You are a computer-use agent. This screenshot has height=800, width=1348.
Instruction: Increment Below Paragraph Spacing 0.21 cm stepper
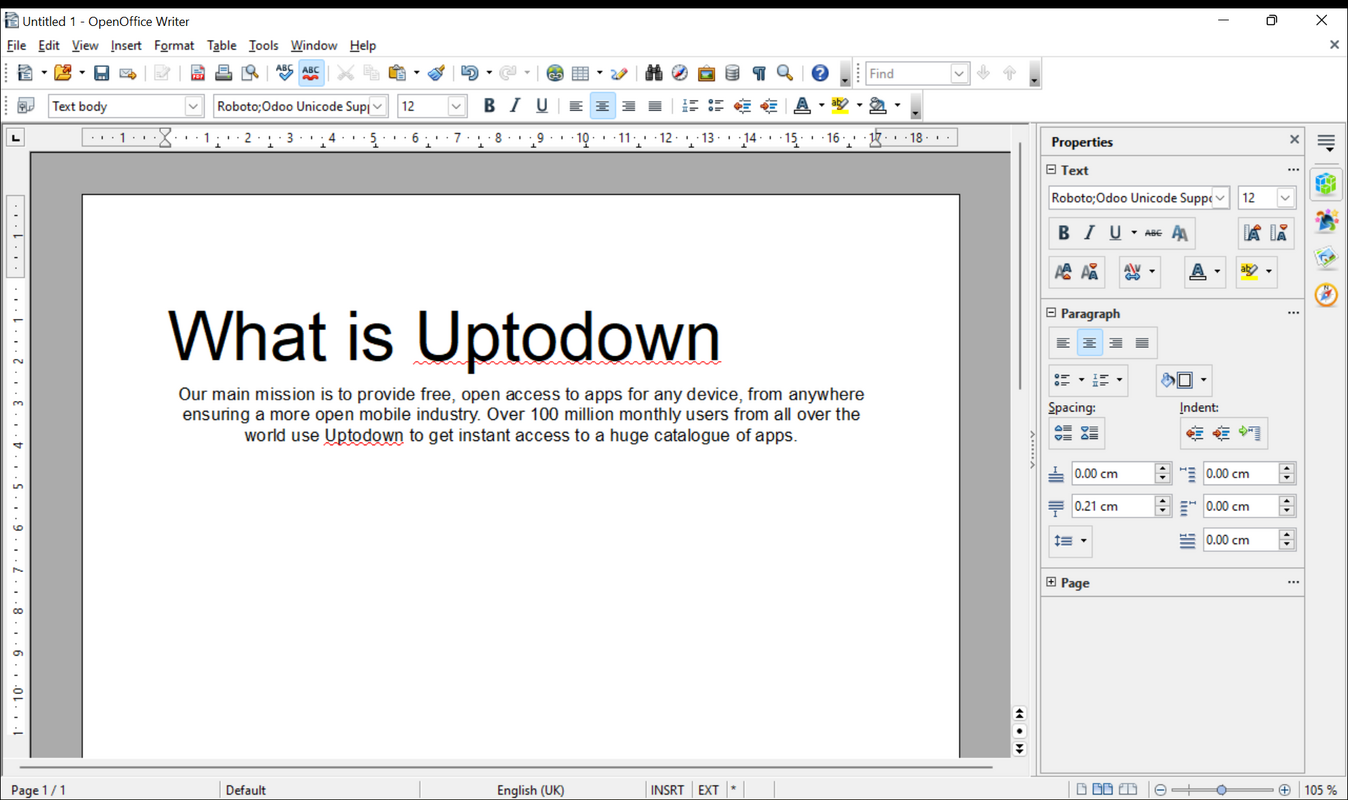tap(1162, 501)
